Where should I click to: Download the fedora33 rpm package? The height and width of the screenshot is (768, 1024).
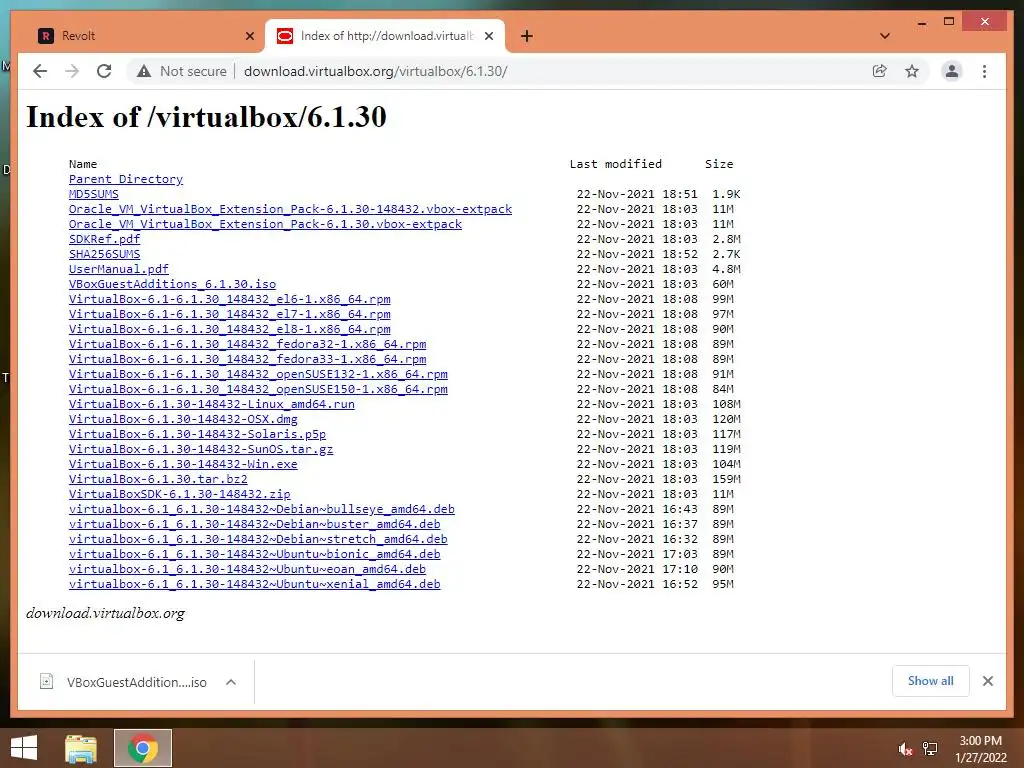(248, 359)
